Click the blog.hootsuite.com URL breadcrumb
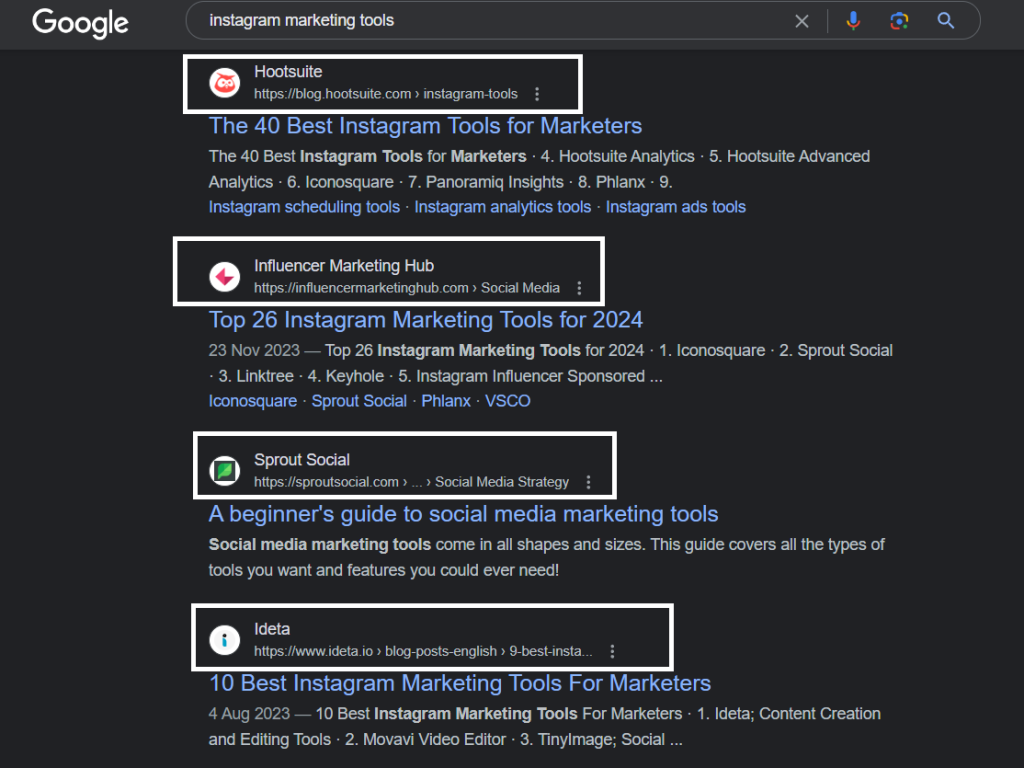This screenshot has height=768, width=1024. click(386, 94)
